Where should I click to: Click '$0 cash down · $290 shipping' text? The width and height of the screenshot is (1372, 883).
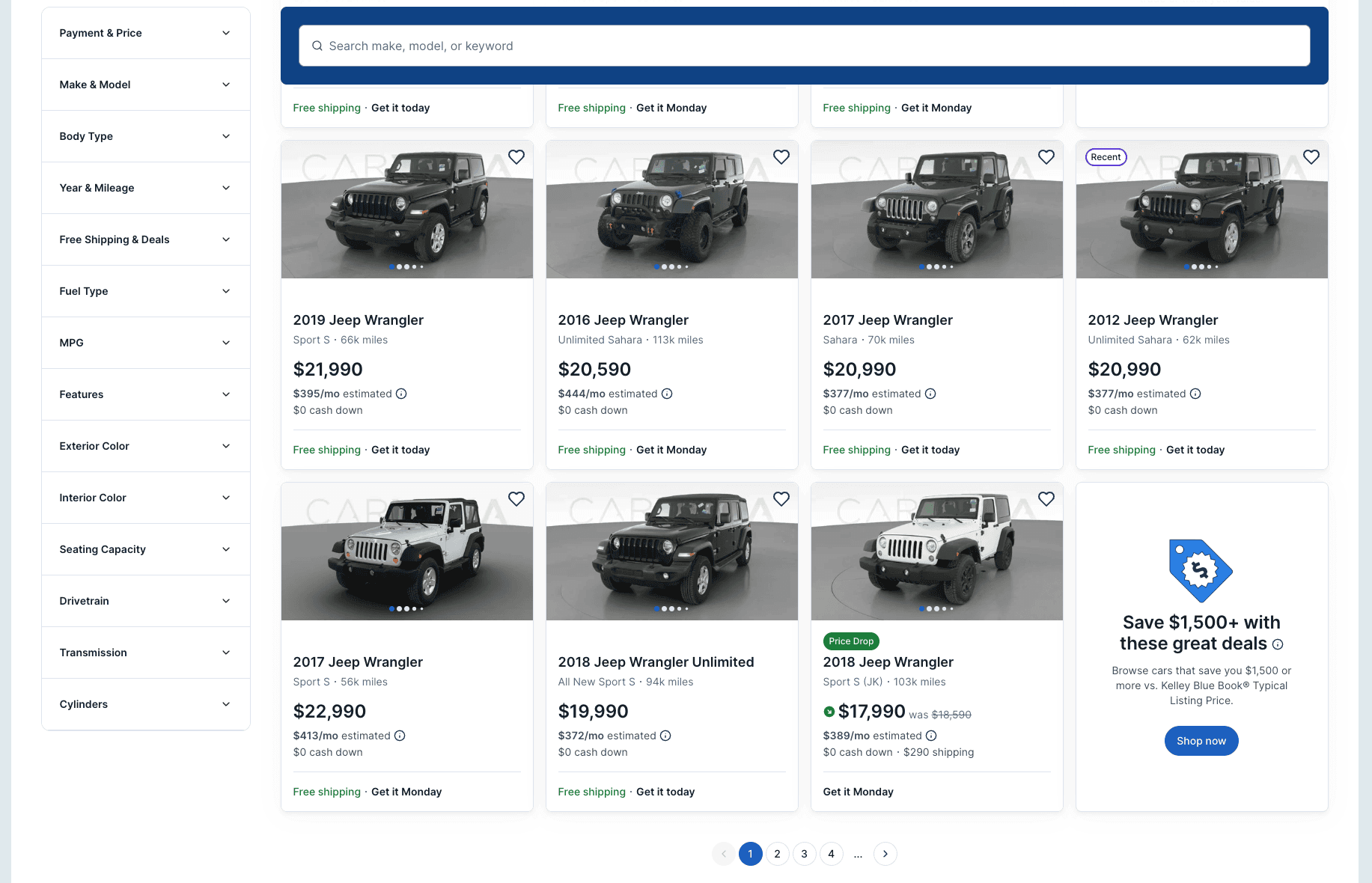[899, 752]
